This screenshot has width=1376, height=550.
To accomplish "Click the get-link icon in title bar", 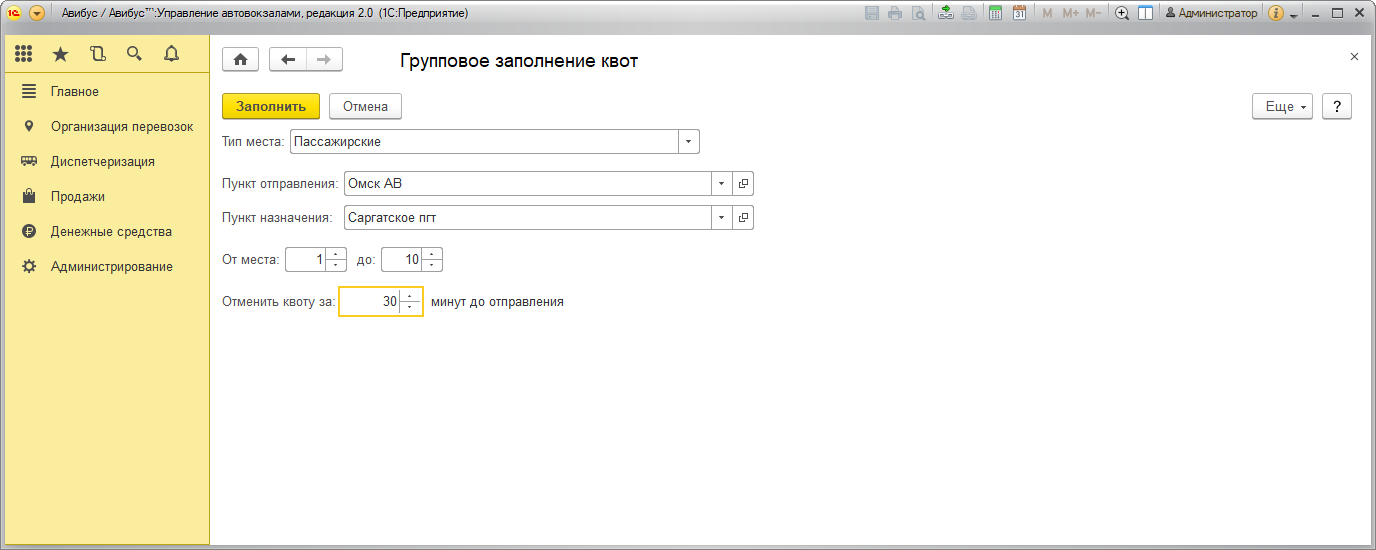I will [x=945, y=13].
